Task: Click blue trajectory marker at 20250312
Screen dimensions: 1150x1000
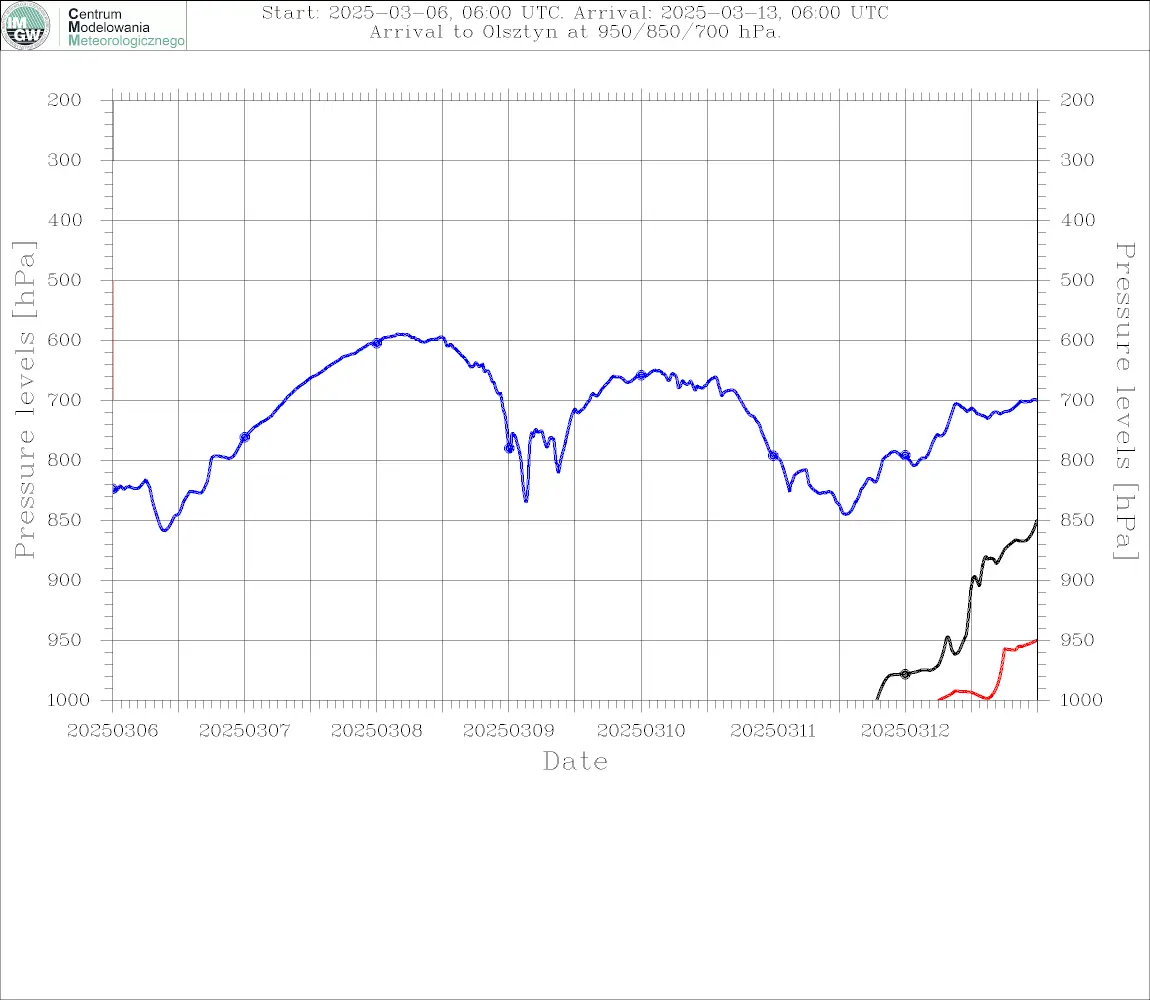Action: click(x=905, y=456)
